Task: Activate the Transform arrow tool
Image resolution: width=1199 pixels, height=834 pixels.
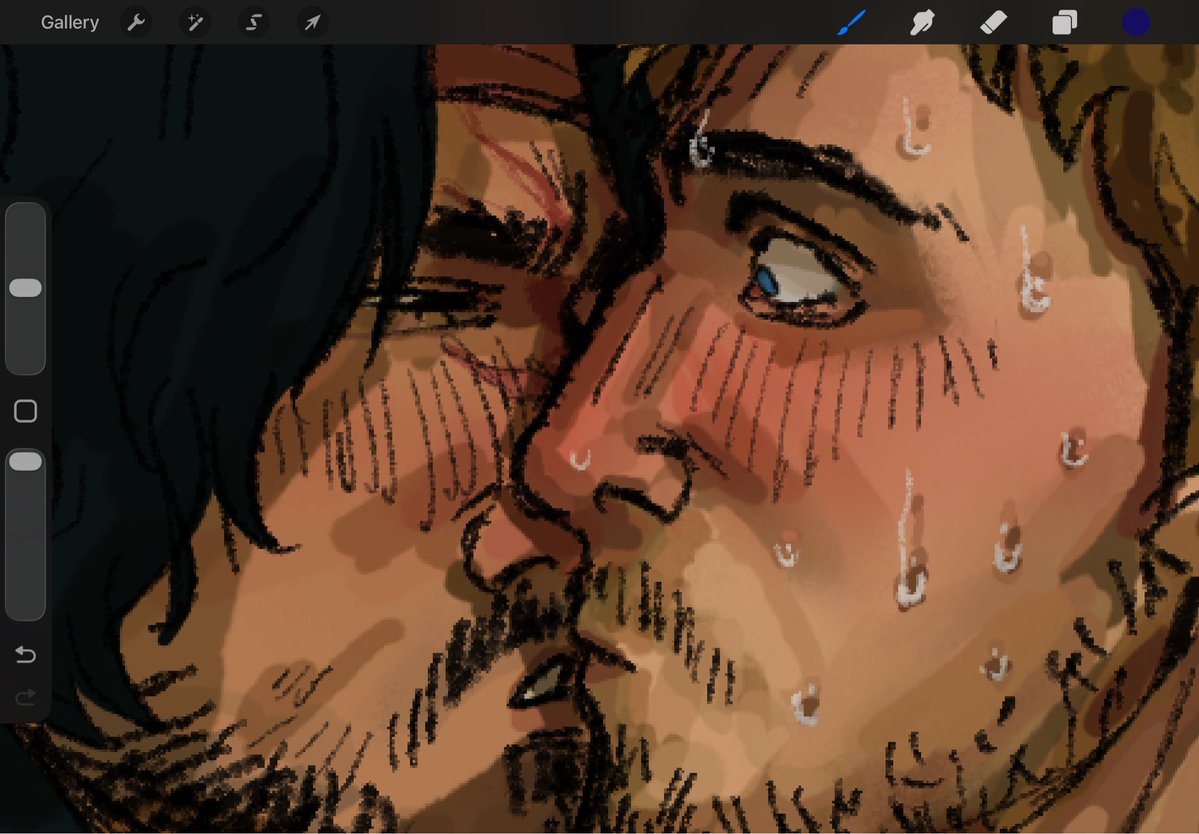Action: [312, 22]
